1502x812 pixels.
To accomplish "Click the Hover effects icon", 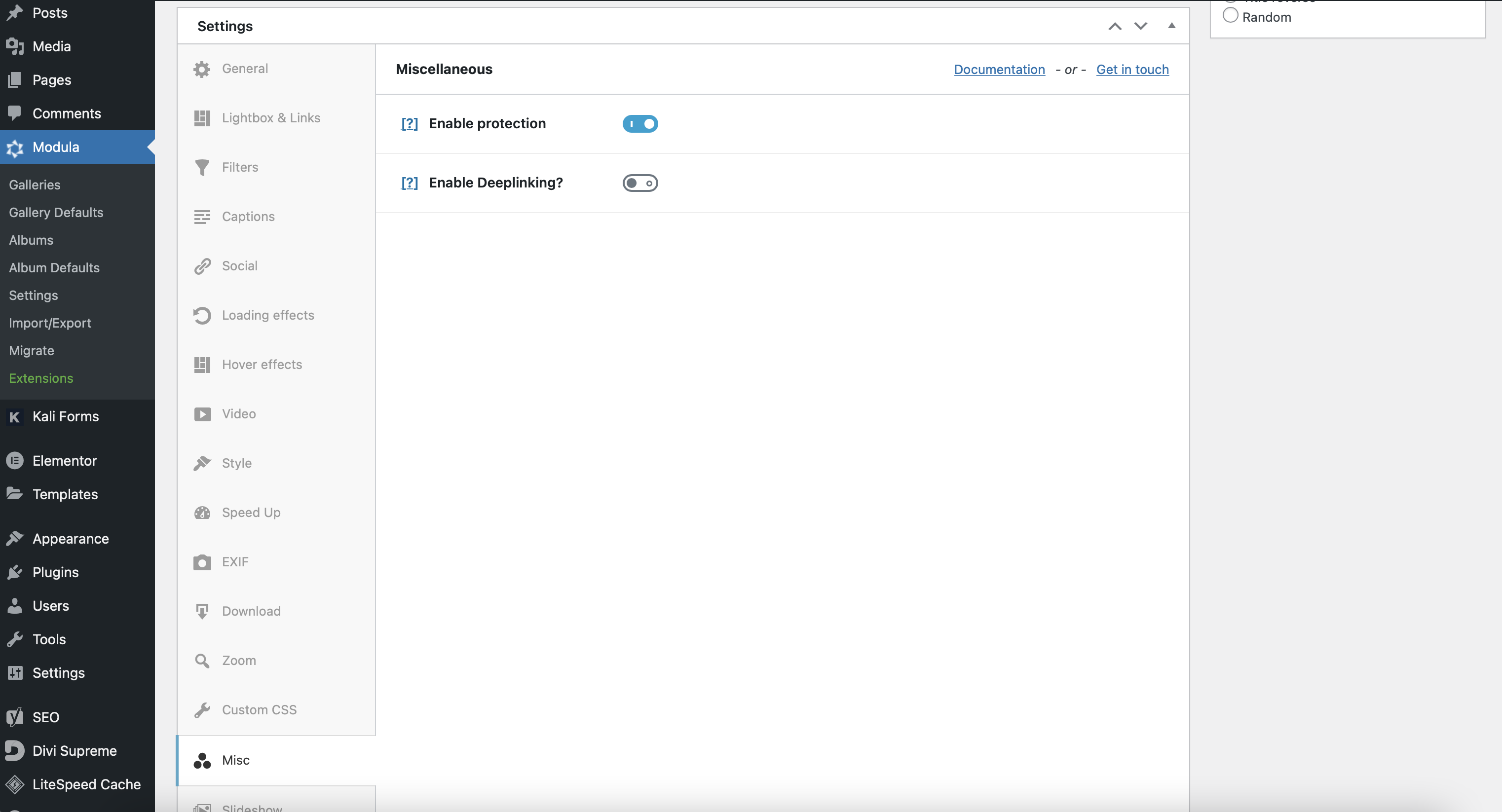I will coord(202,363).
